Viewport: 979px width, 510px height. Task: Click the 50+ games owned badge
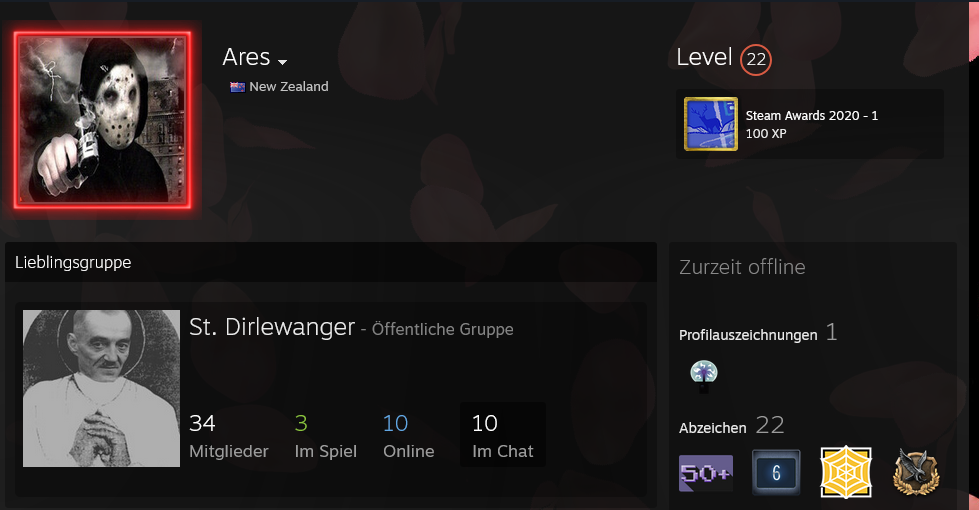[706, 473]
